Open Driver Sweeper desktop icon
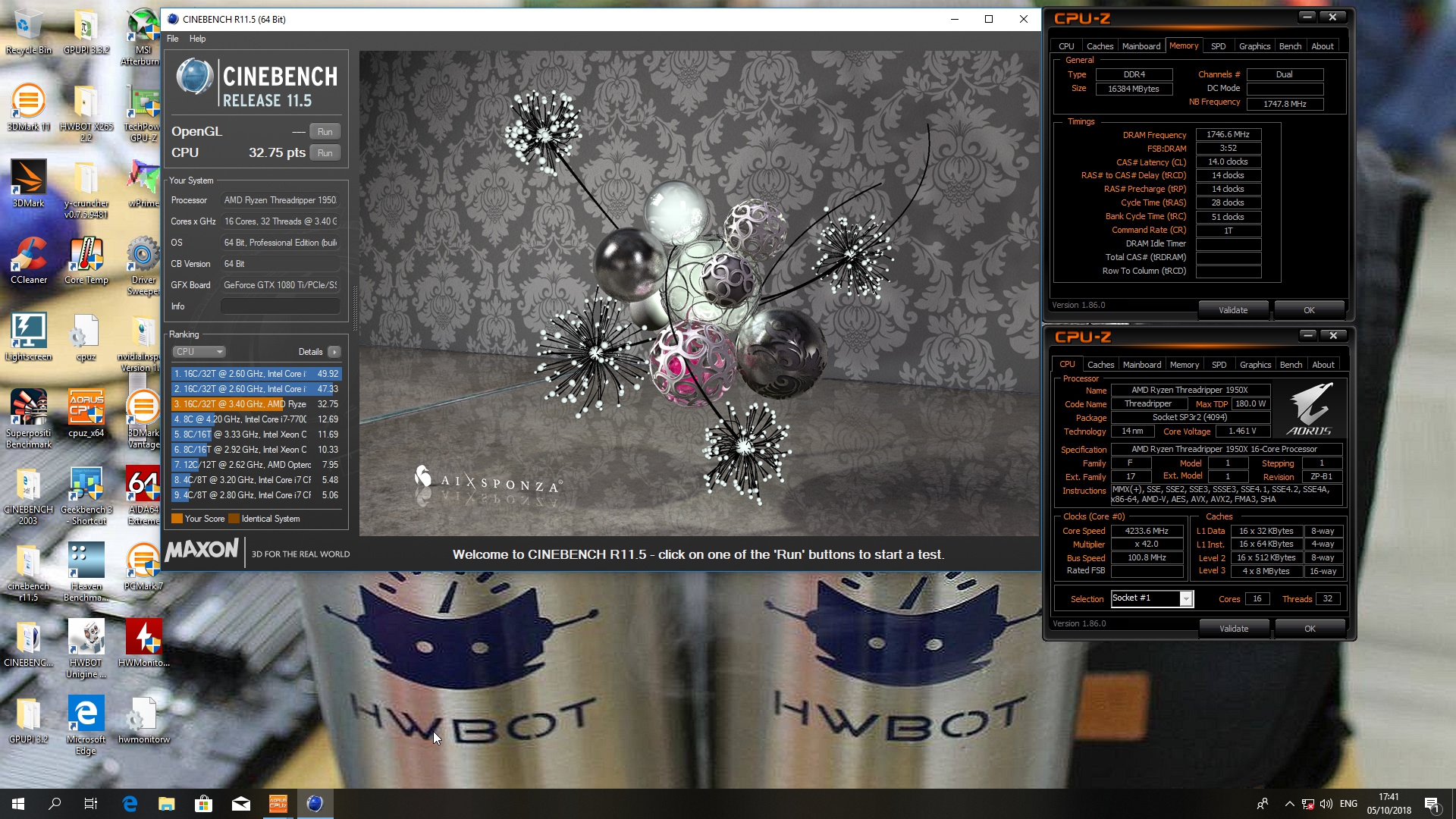 point(143,266)
